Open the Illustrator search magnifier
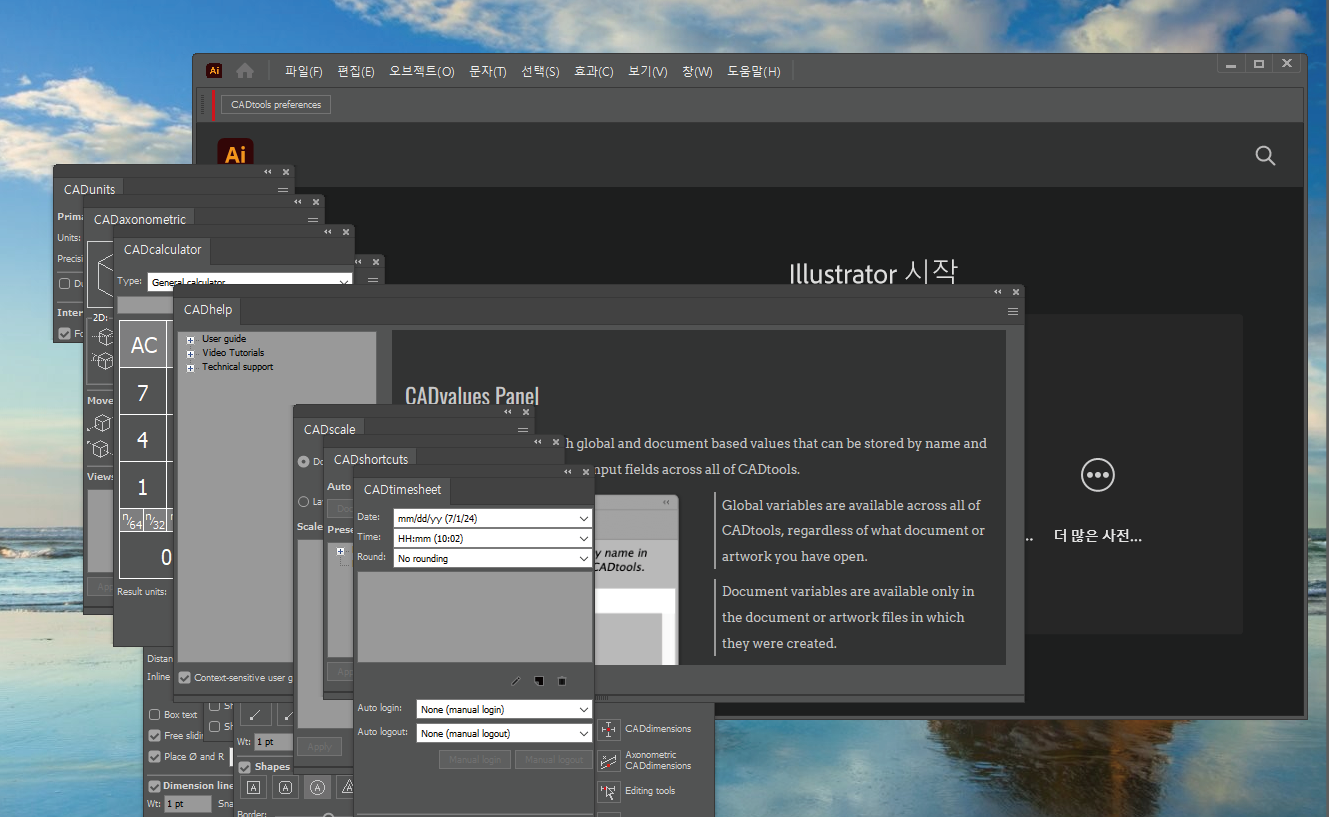 click(1265, 155)
